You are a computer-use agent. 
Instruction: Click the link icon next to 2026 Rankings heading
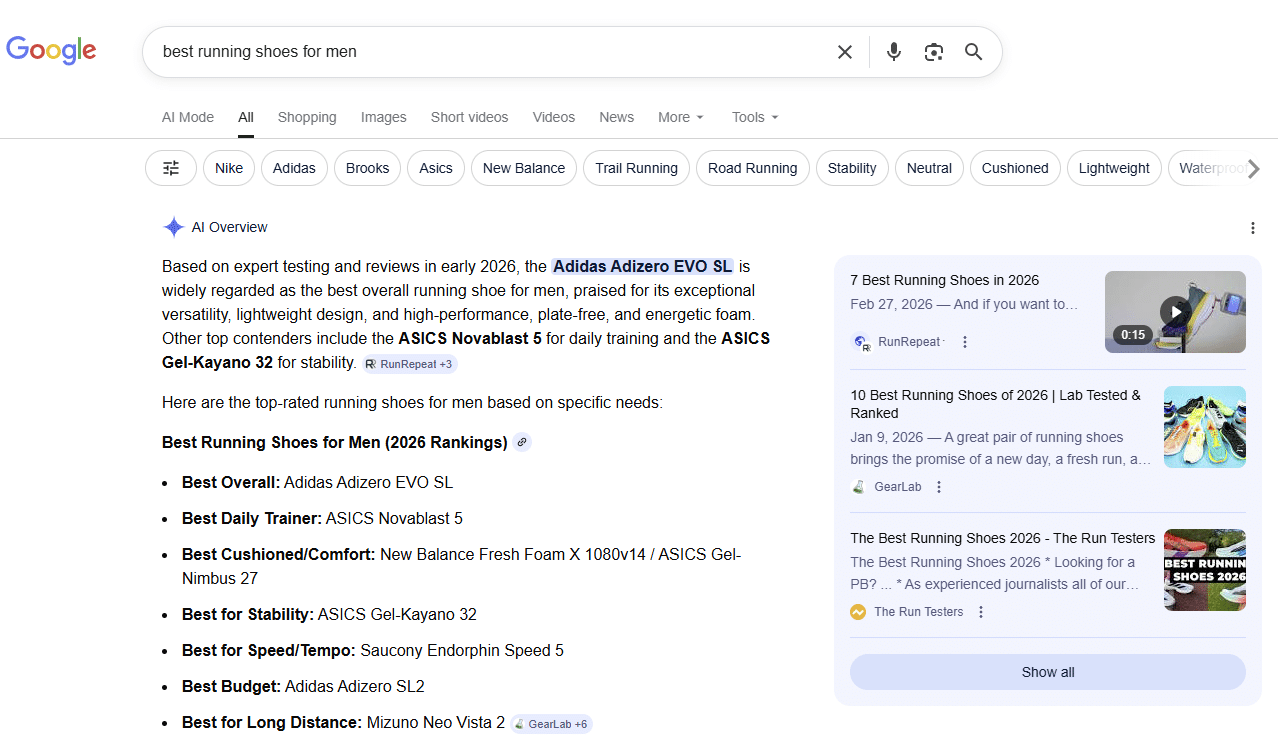coord(521,442)
